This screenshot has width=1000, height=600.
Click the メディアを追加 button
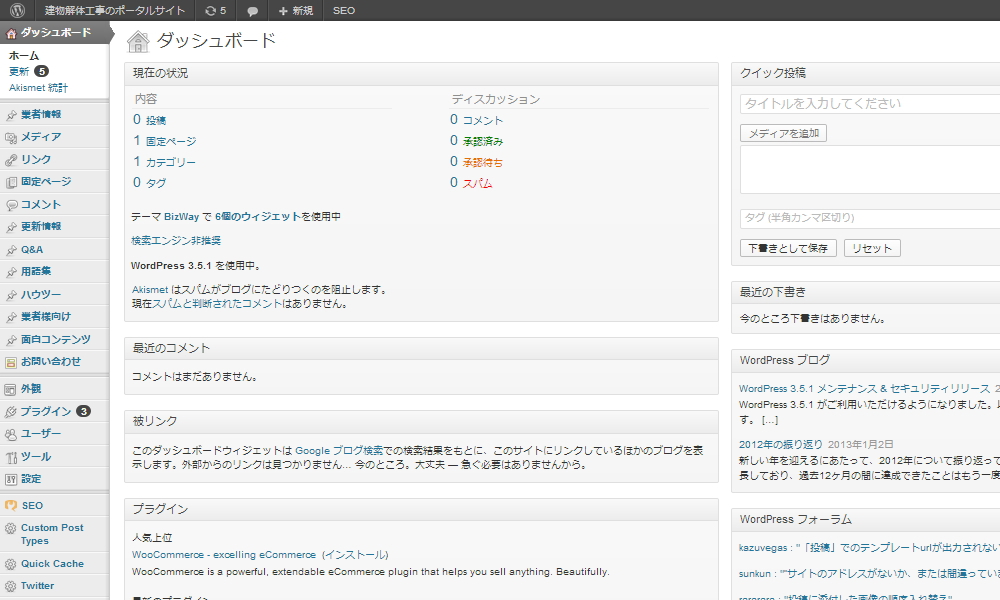[x=783, y=133]
